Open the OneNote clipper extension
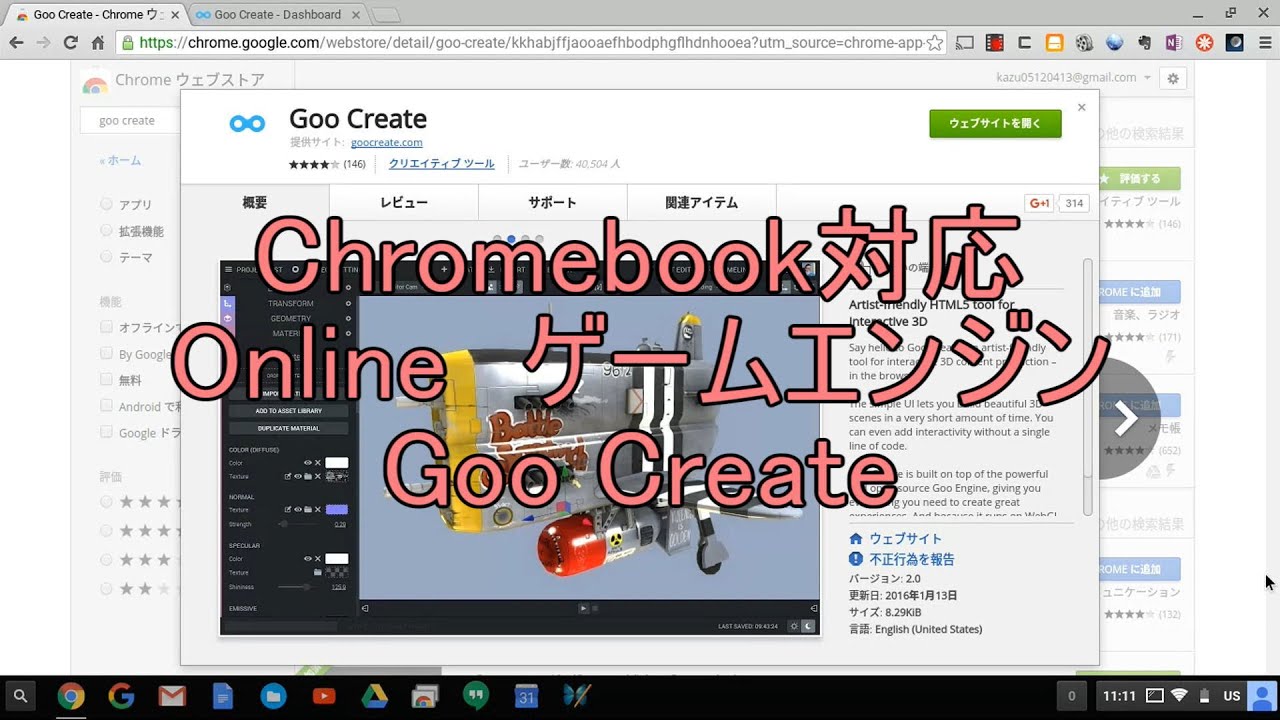 point(1174,43)
